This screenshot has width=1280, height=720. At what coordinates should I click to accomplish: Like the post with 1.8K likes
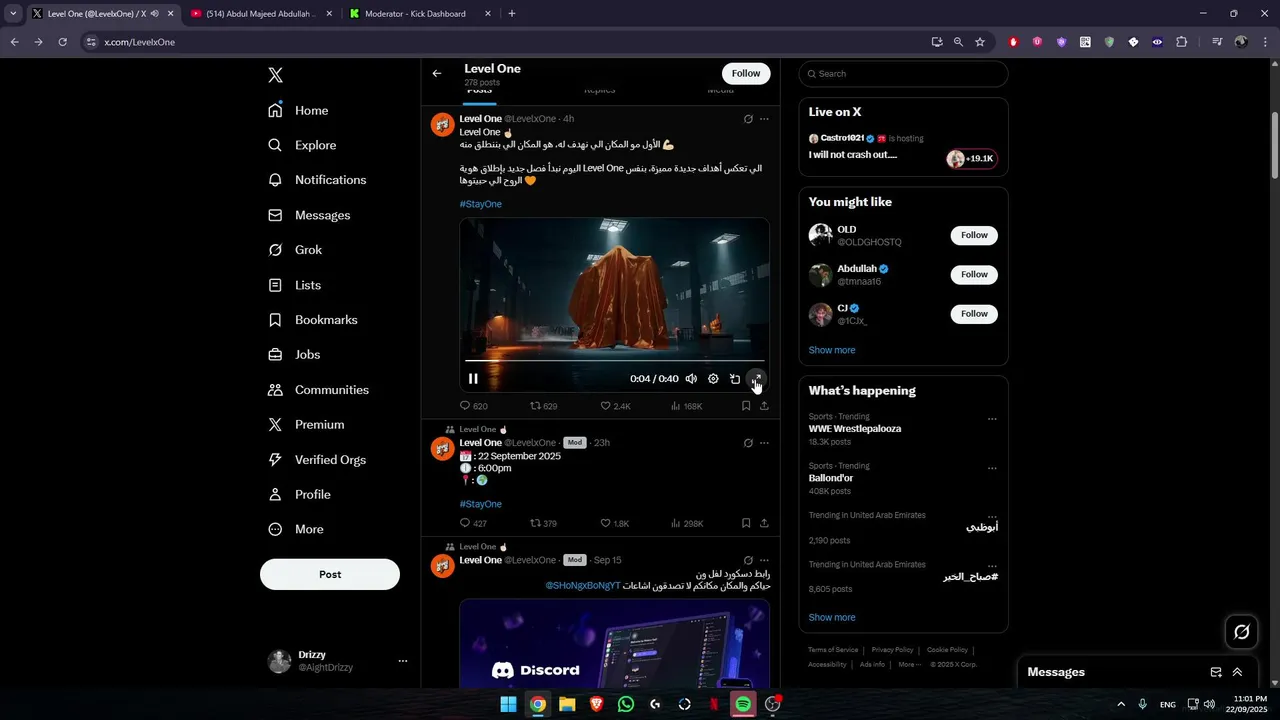click(x=615, y=523)
